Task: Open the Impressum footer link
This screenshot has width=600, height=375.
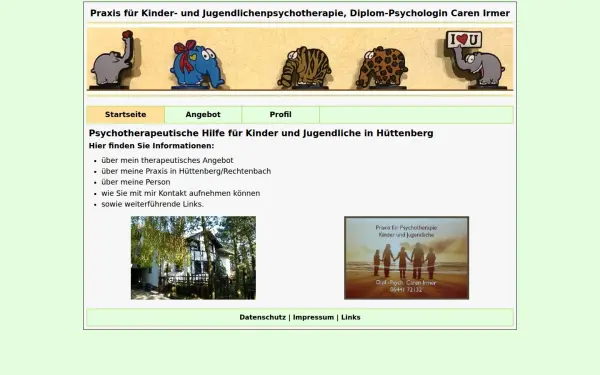Action: coord(313,317)
